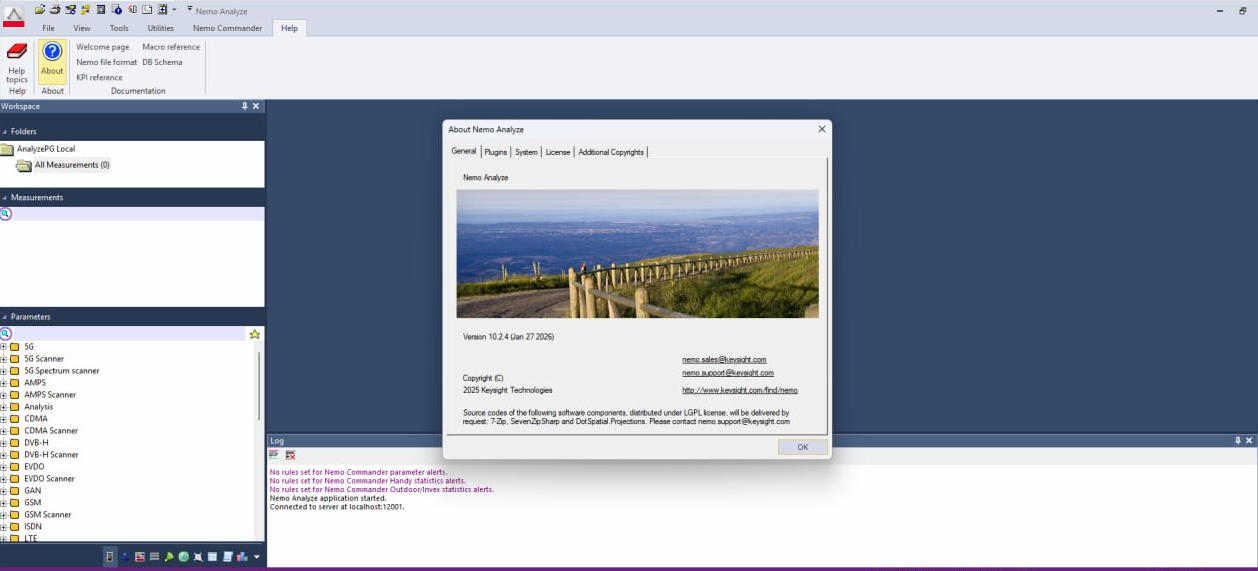The width and height of the screenshot is (1258, 571).
Task: Switch to Additional Copyrights tab in About dialog
Action: point(611,152)
